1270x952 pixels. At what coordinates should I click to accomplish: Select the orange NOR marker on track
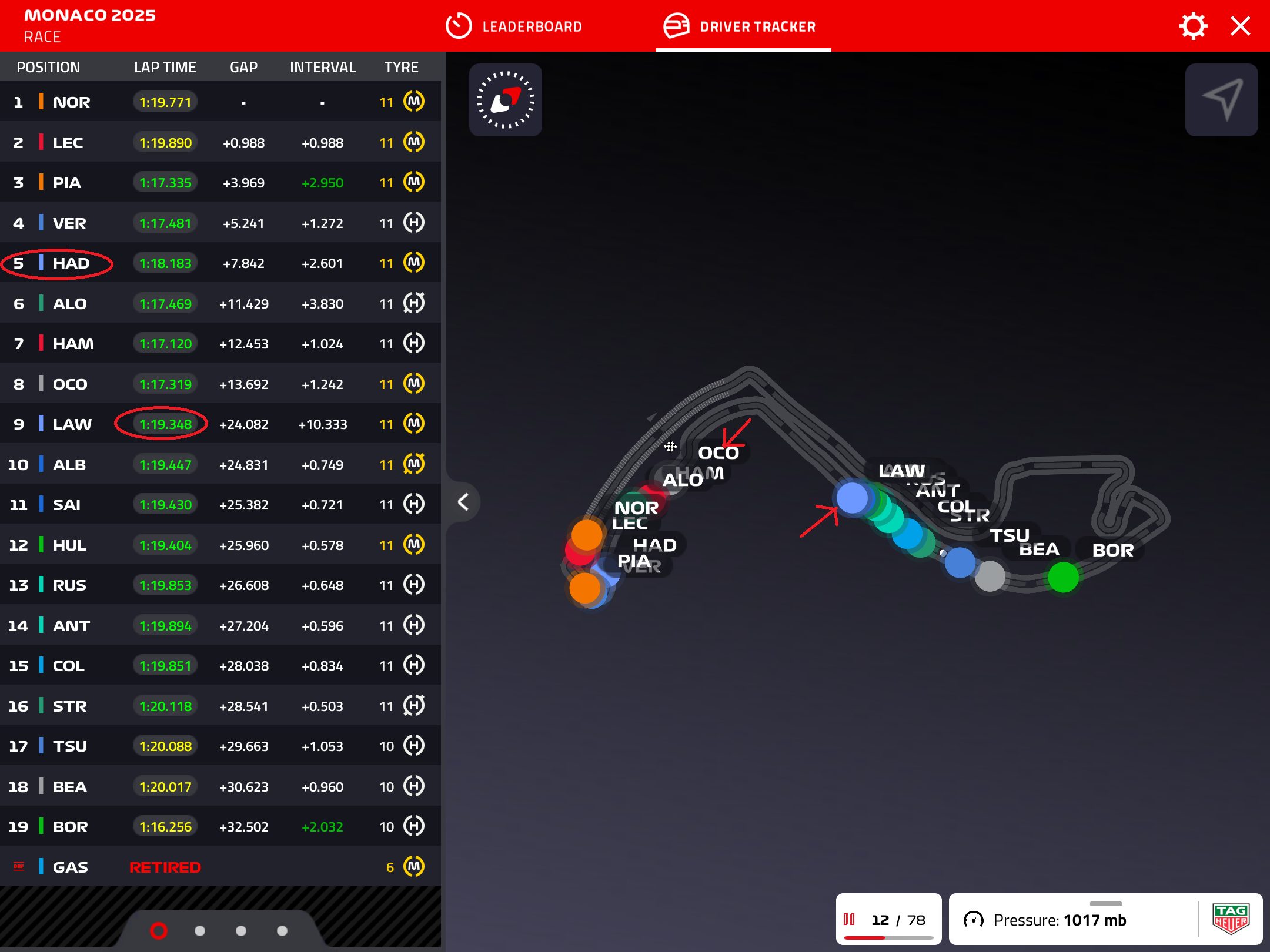tap(587, 535)
